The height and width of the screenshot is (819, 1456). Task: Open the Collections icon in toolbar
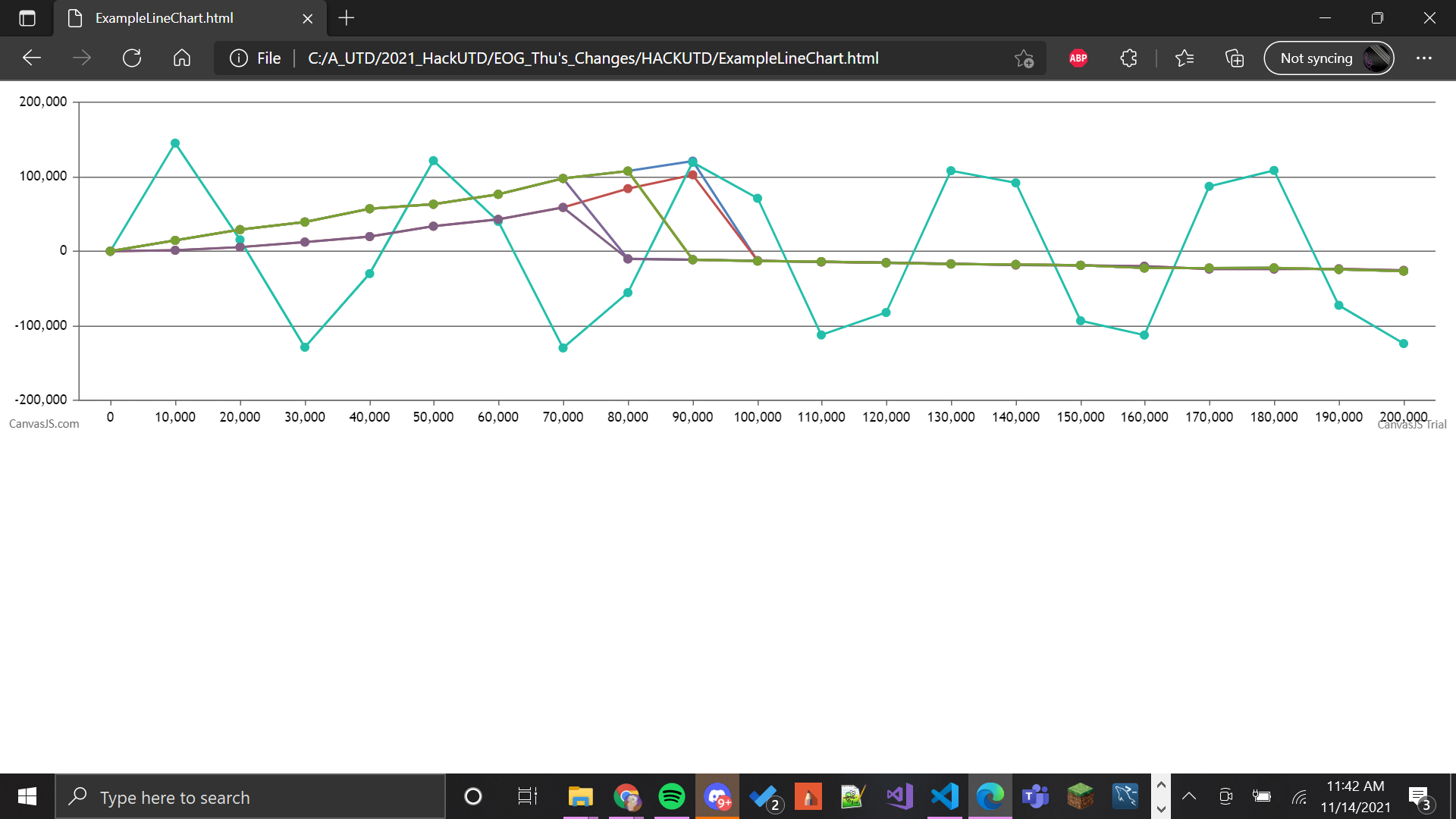pos(1234,58)
